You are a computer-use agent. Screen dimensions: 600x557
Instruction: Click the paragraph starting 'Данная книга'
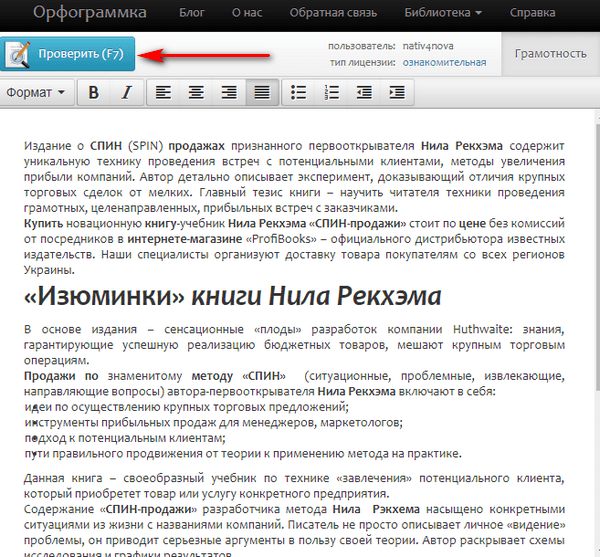click(x=294, y=486)
